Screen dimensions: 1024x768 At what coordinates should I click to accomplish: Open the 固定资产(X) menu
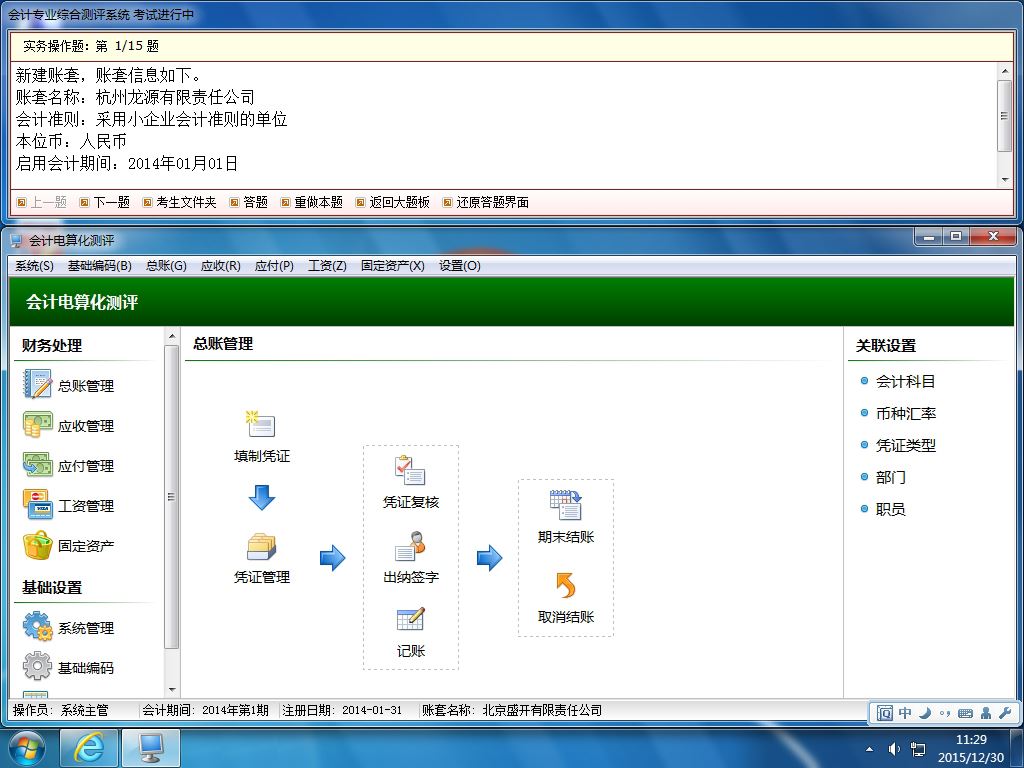tap(392, 266)
